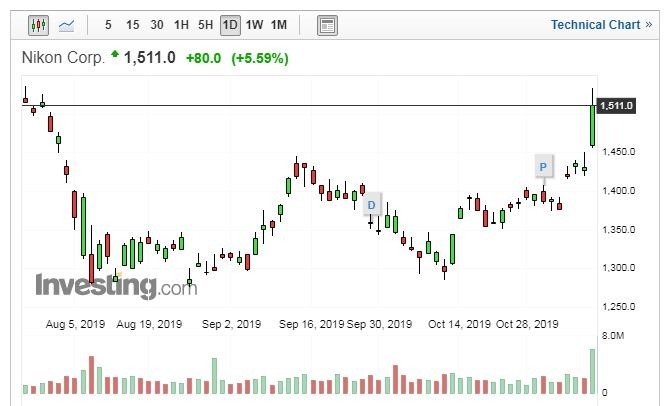
Task: Choose the 1H timeframe
Action: coord(181,25)
